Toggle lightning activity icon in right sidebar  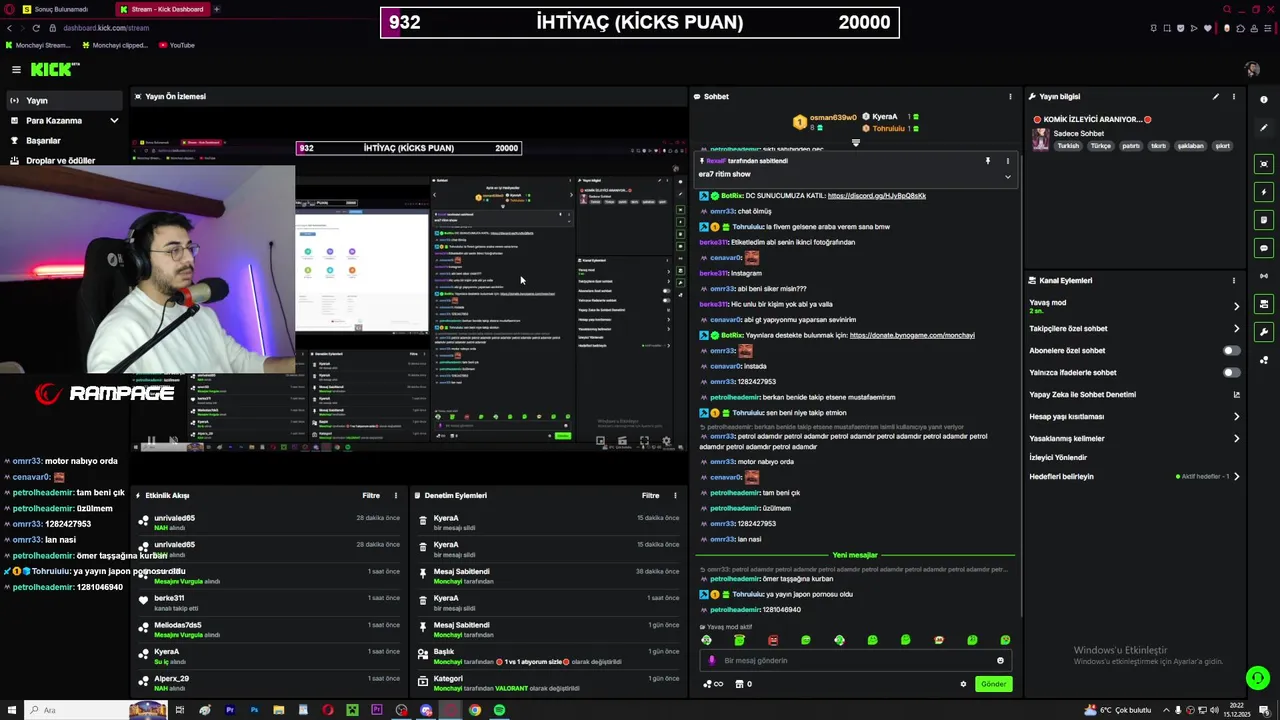tap(1264, 192)
